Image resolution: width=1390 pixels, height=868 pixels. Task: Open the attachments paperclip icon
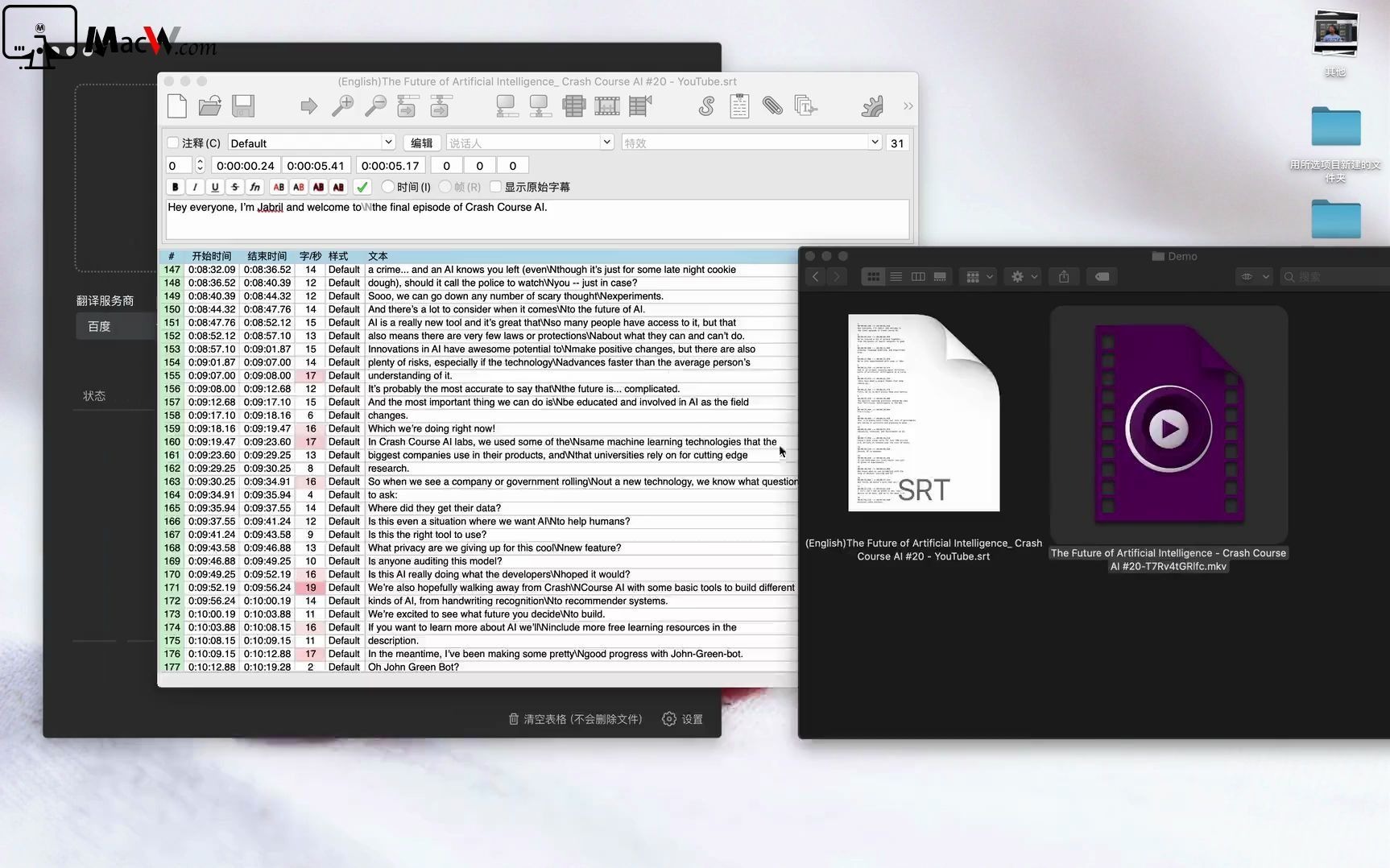772,106
